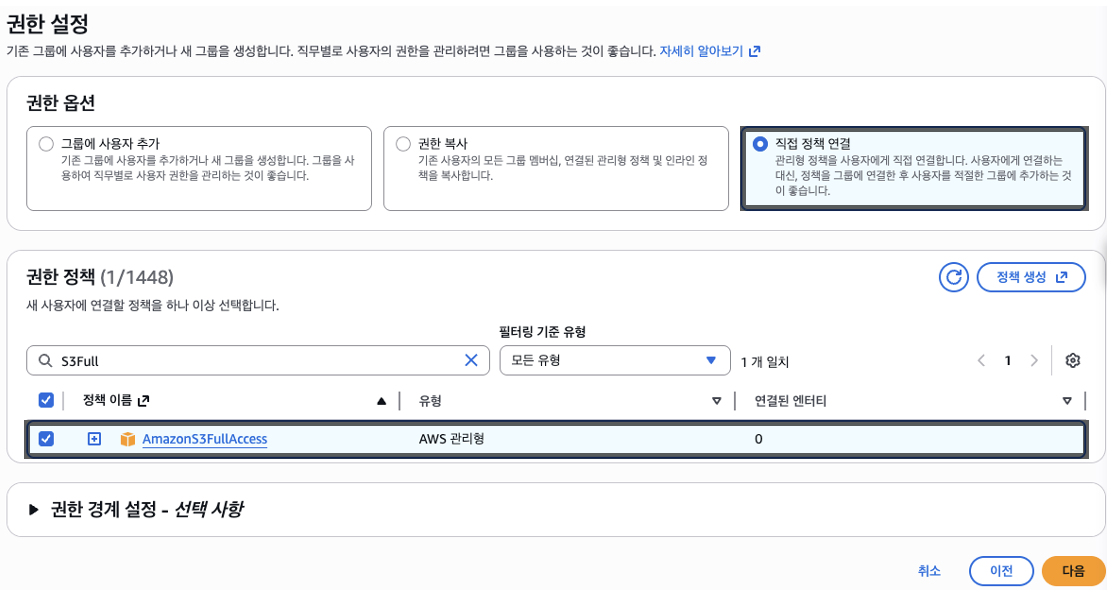Click the AWS 관리형 type cell
The width and height of the screenshot is (1118, 616).
(451, 439)
